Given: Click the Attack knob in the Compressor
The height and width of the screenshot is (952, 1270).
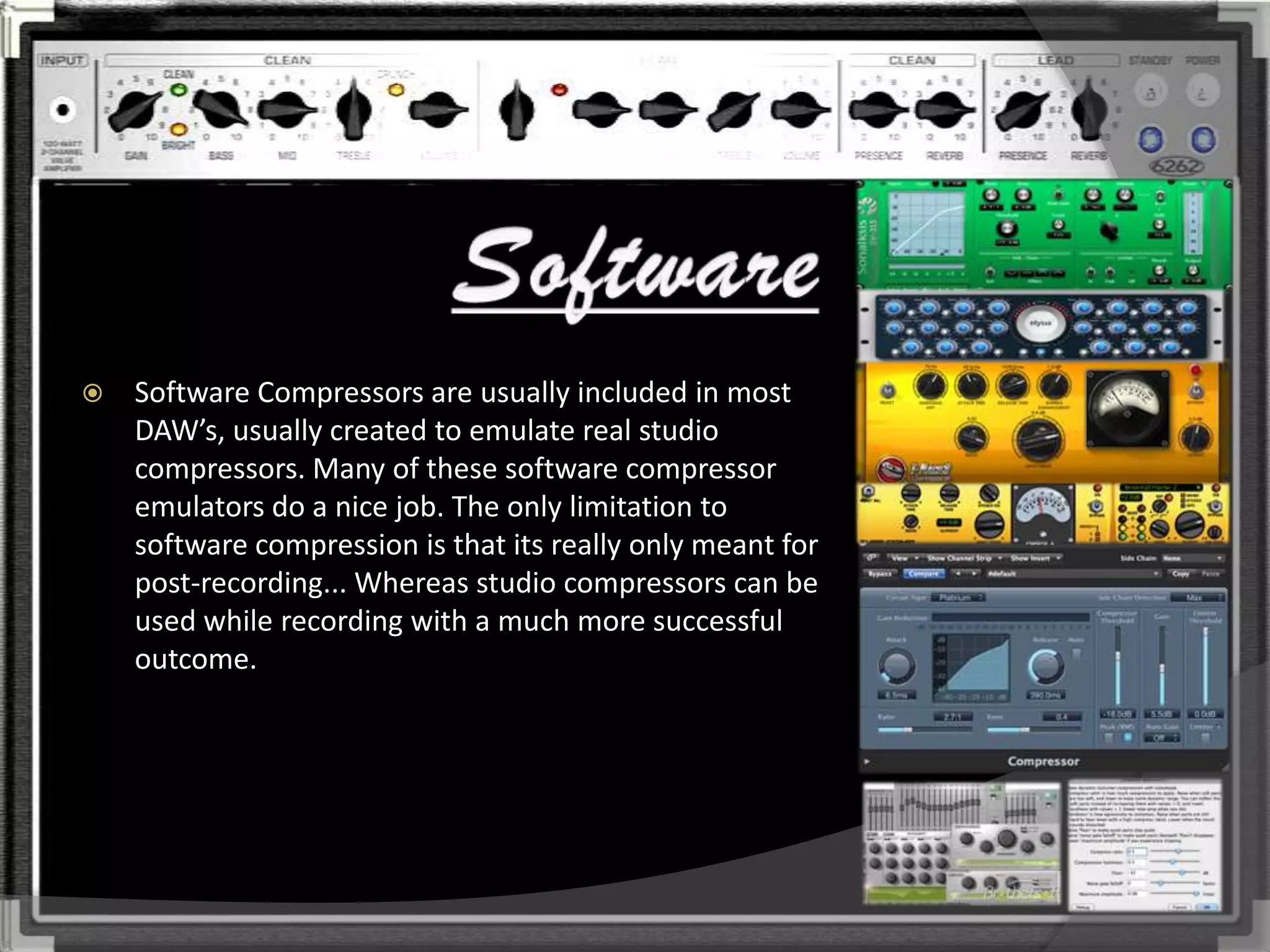Looking at the screenshot, I should click(897, 666).
